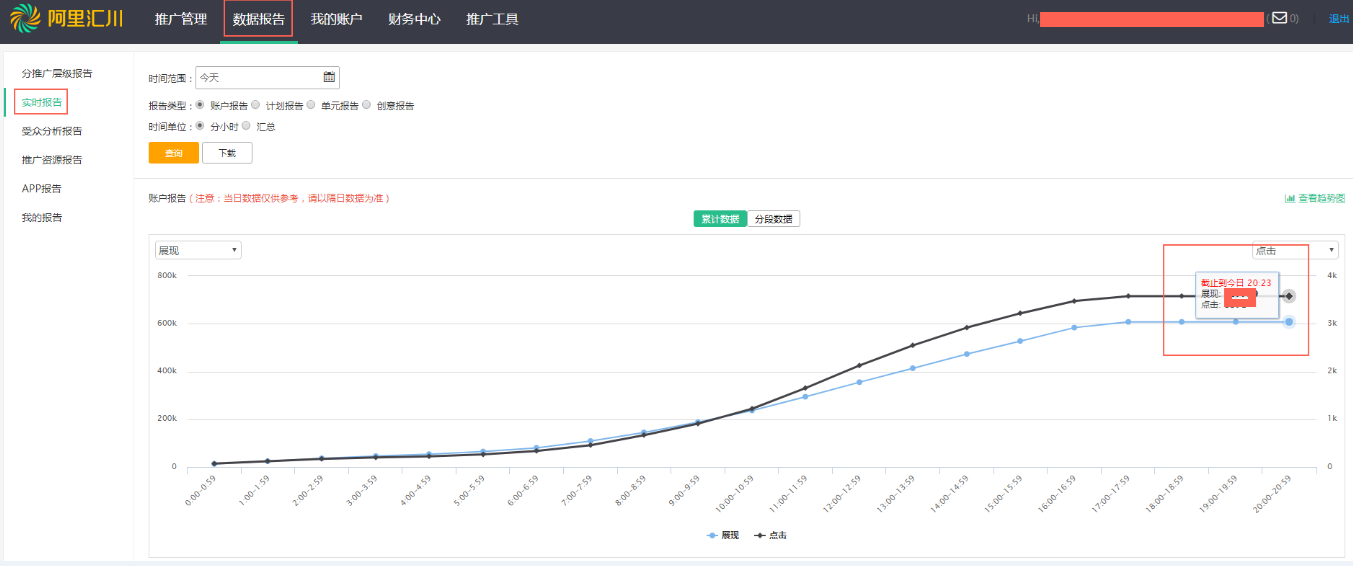Select the 计划报告 radio button
Screen dimensions: 1353x566
click(x=256, y=104)
